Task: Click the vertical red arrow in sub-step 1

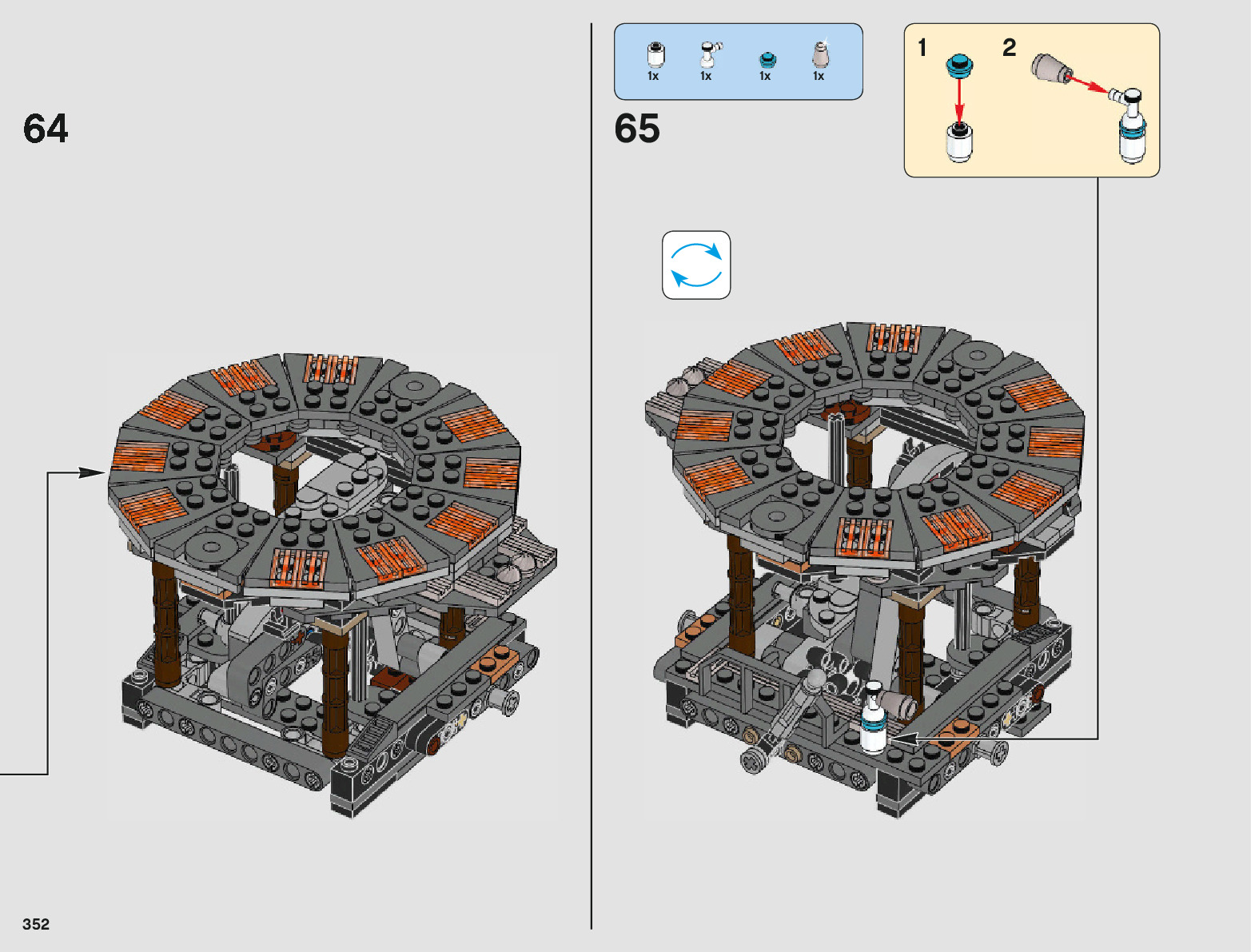Action: pos(959,101)
